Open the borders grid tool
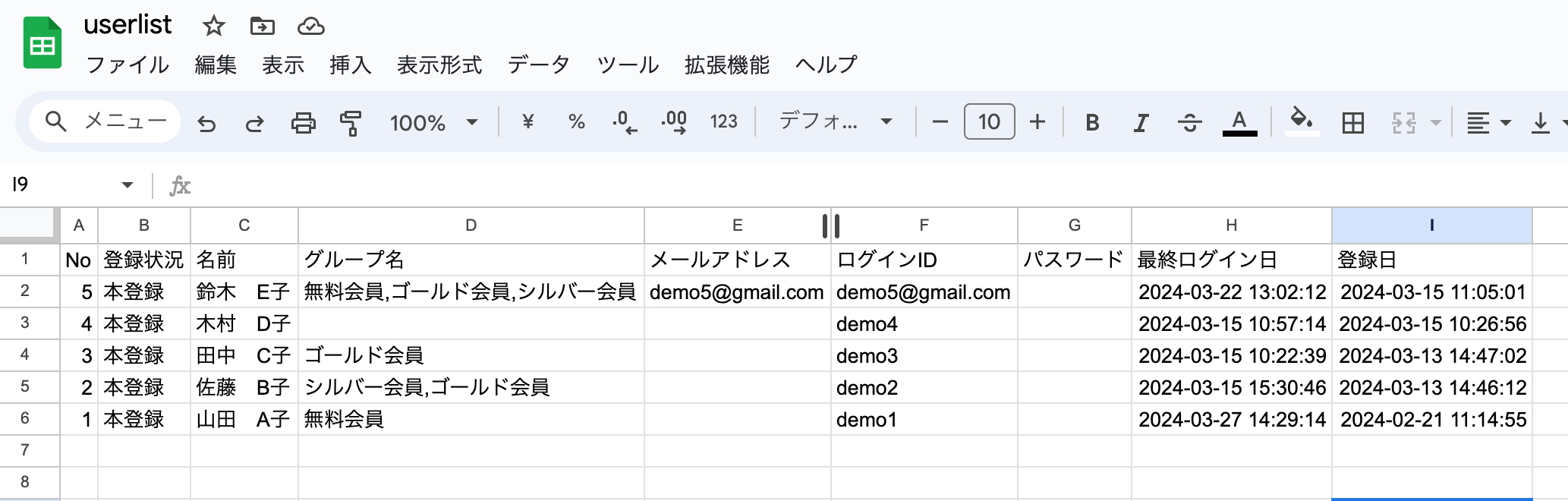Viewport: 1568px width, 501px height. click(1352, 122)
